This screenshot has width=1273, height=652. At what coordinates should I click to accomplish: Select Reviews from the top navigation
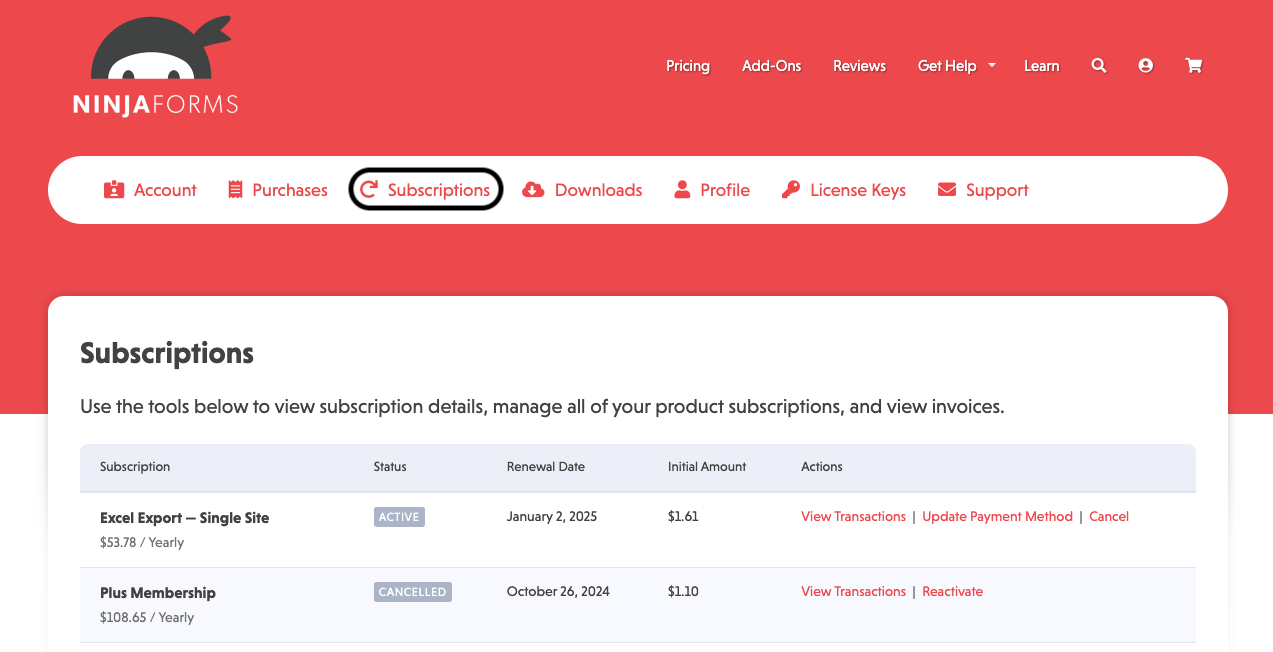click(858, 66)
